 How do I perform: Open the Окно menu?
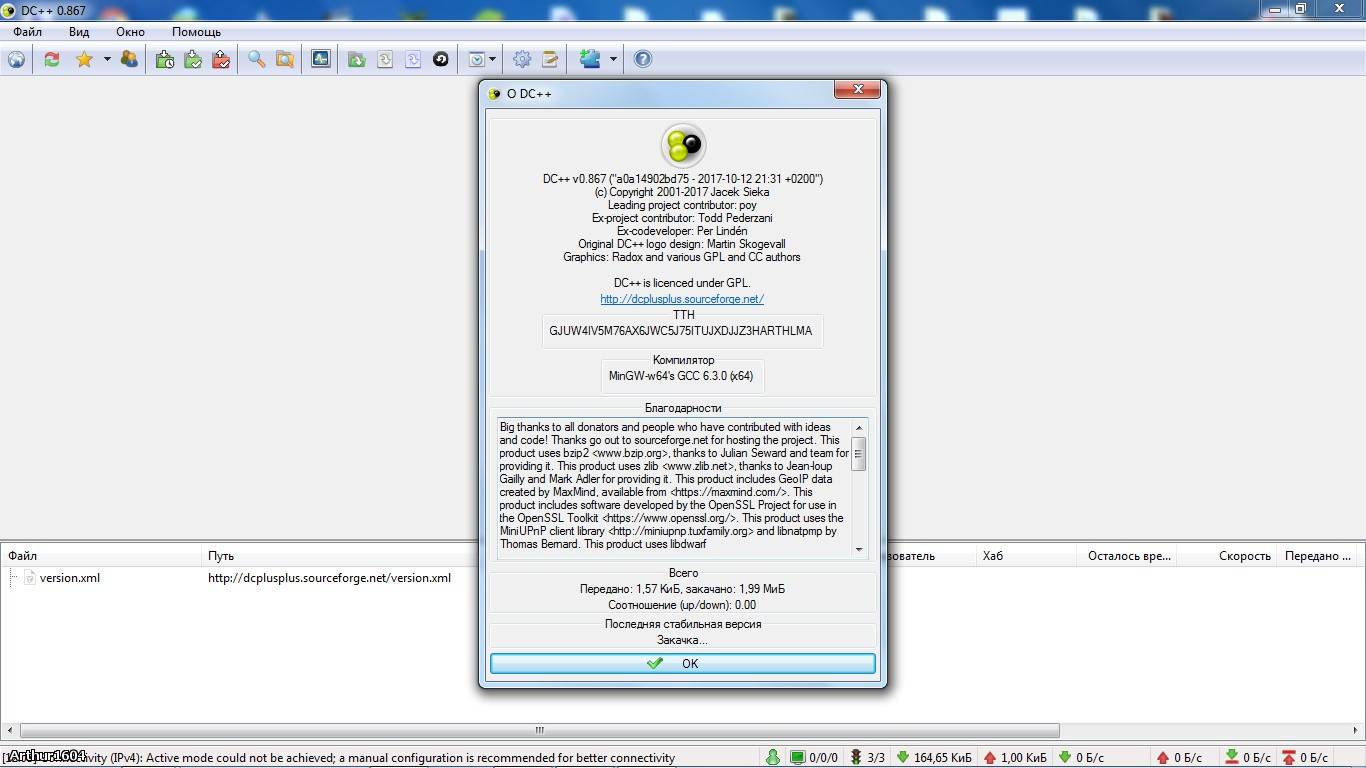(x=130, y=32)
